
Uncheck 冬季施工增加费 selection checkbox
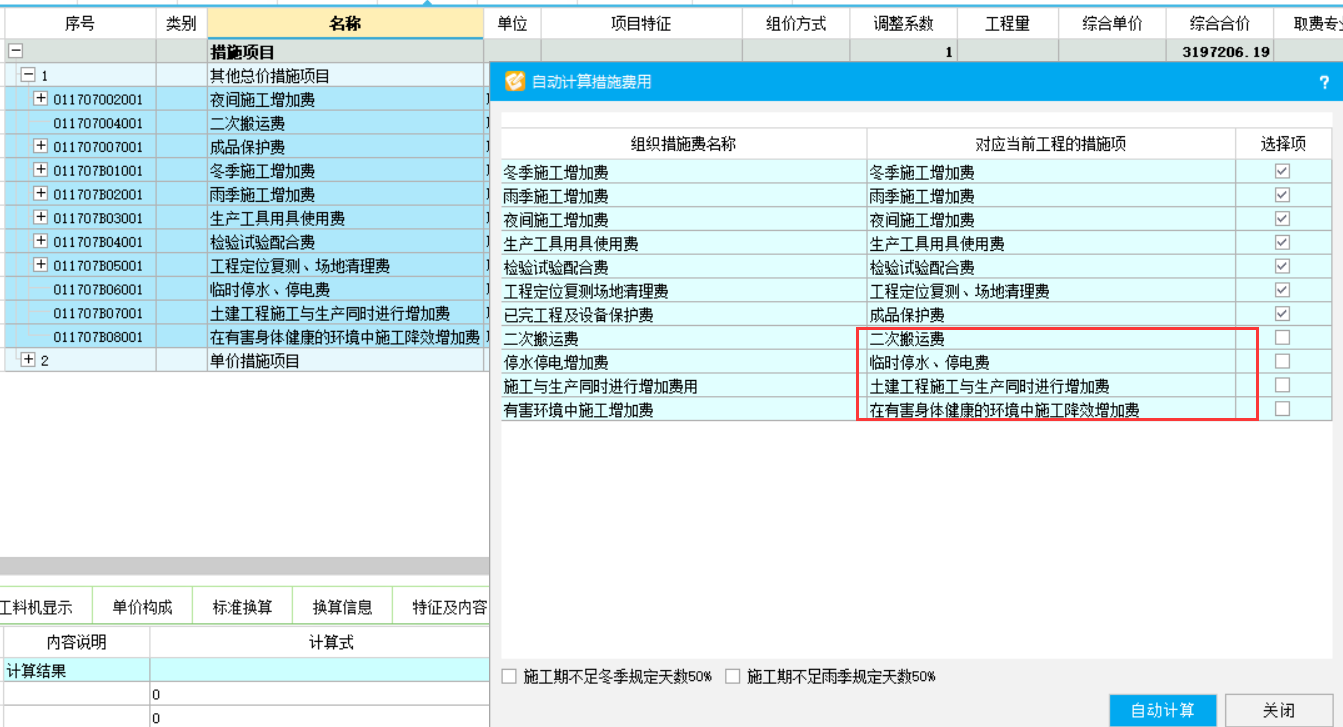(1282, 171)
